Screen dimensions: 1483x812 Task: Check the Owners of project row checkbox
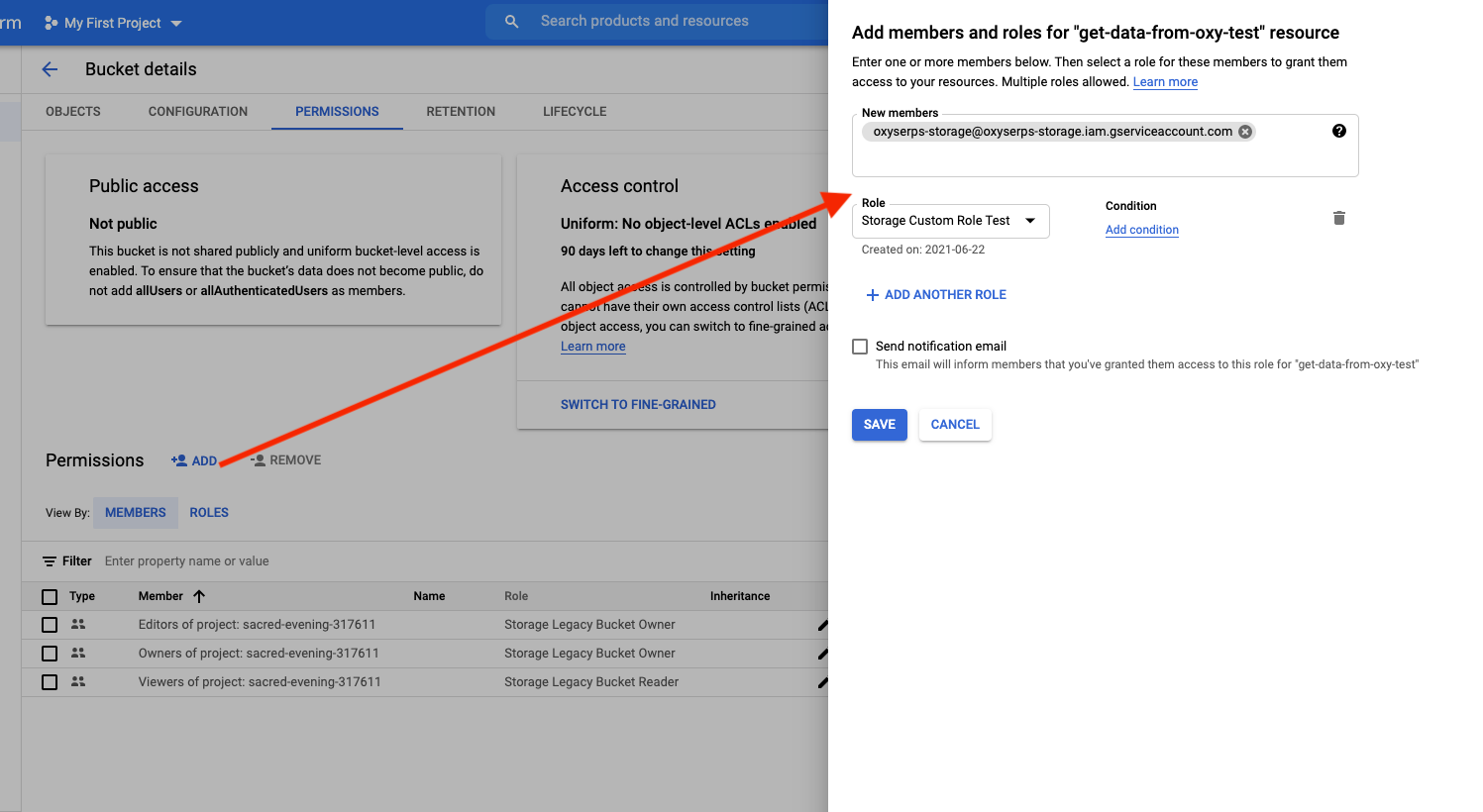[50, 654]
